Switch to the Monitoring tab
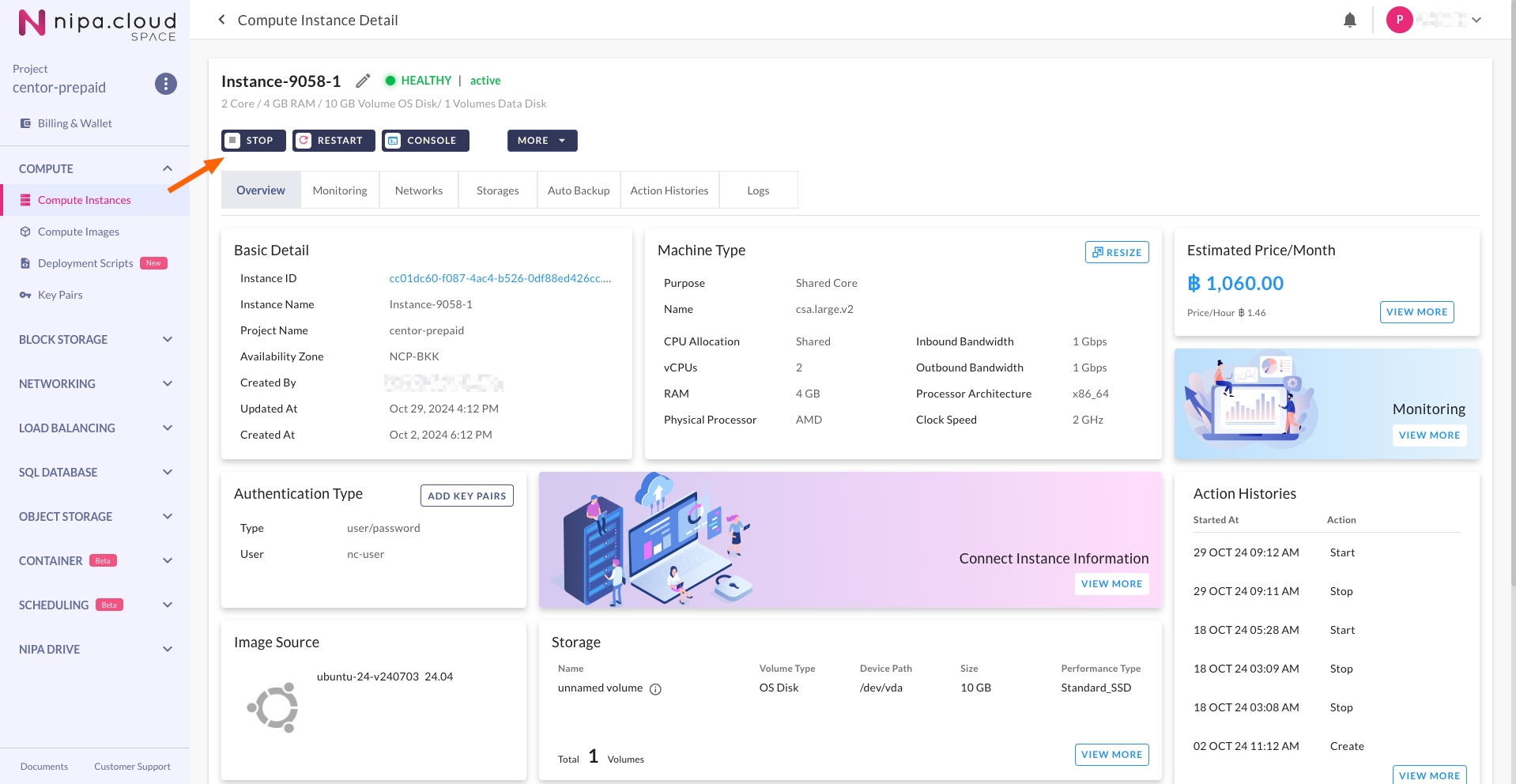Image resolution: width=1516 pixels, height=784 pixels. [340, 190]
